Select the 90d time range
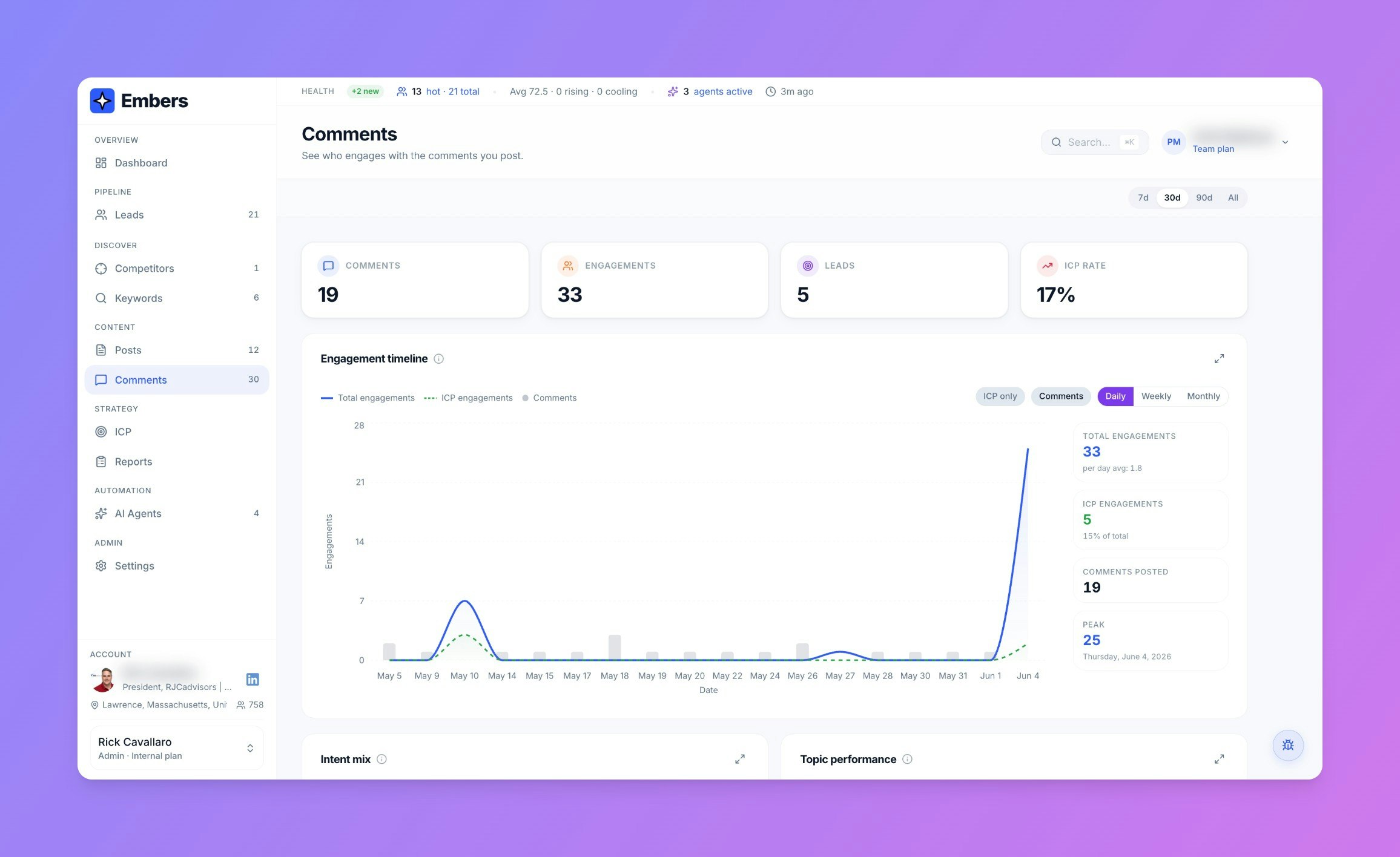Image resolution: width=1400 pixels, height=857 pixels. click(x=1204, y=198)
